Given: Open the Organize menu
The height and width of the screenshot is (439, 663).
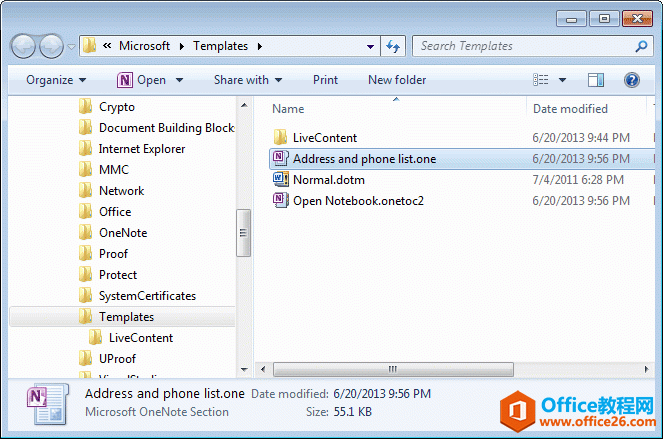Looking at the screenshot, I should pos(56,80).
